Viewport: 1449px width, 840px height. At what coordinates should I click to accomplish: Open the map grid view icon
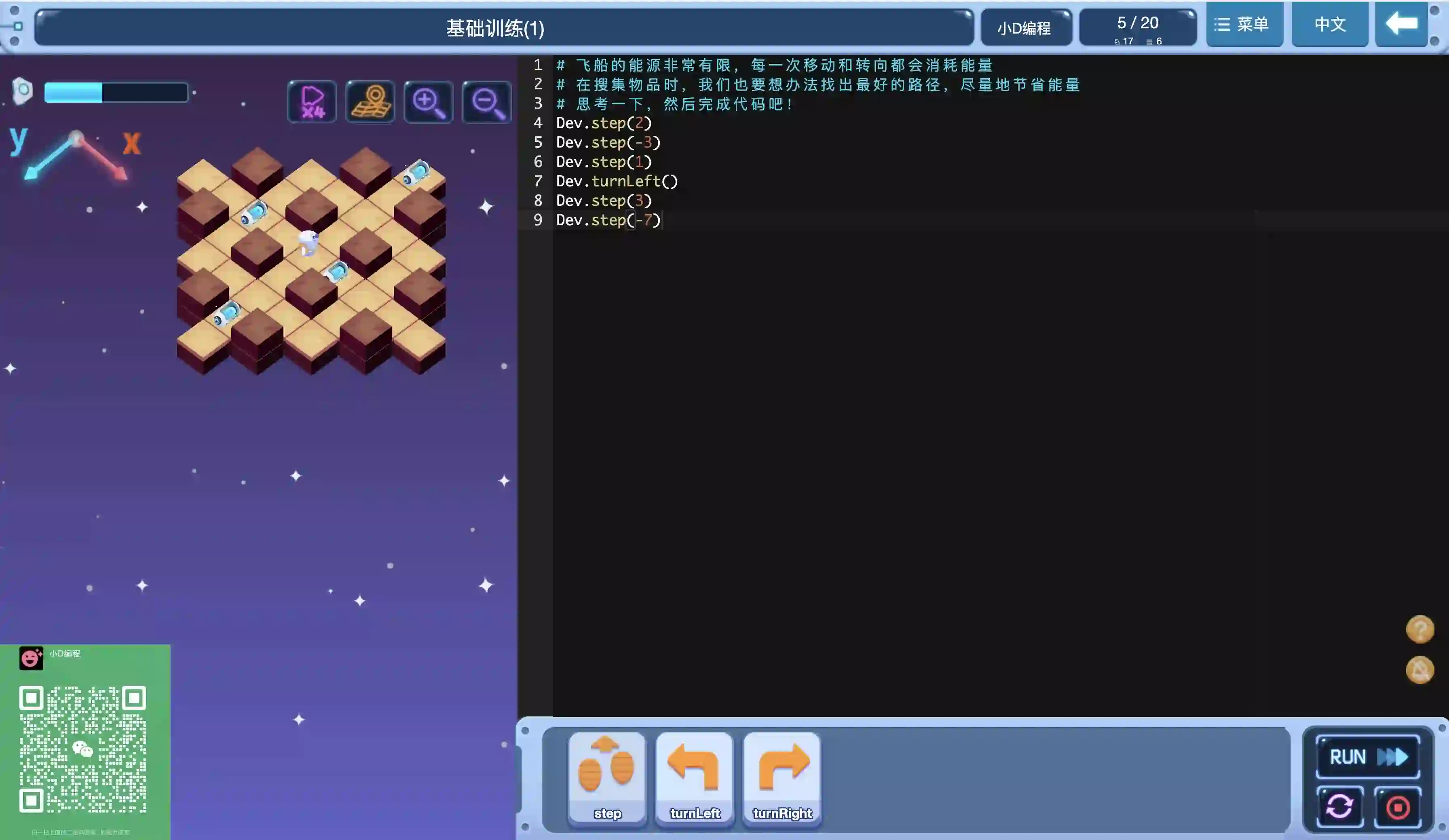click(370, 102)
